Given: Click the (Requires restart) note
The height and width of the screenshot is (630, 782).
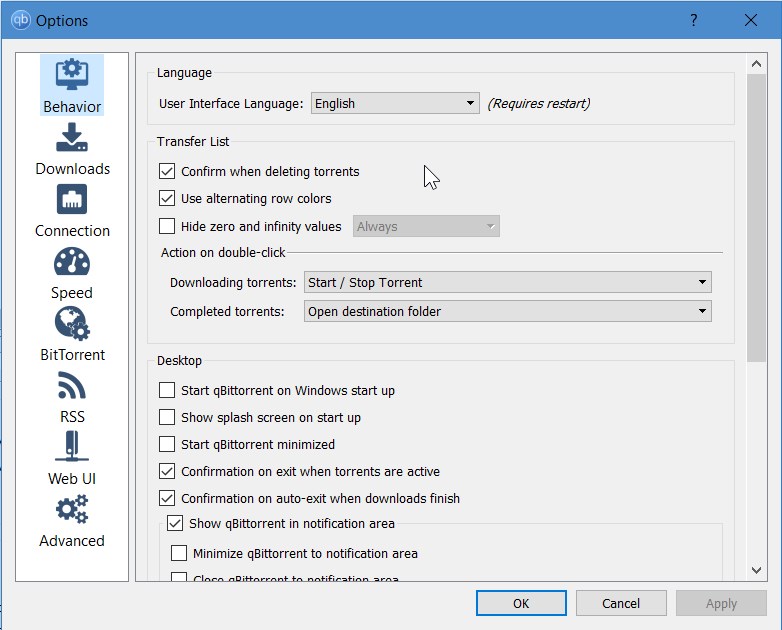Looking at the screenshot, I should pyautogui.click(x=539, y=103).
